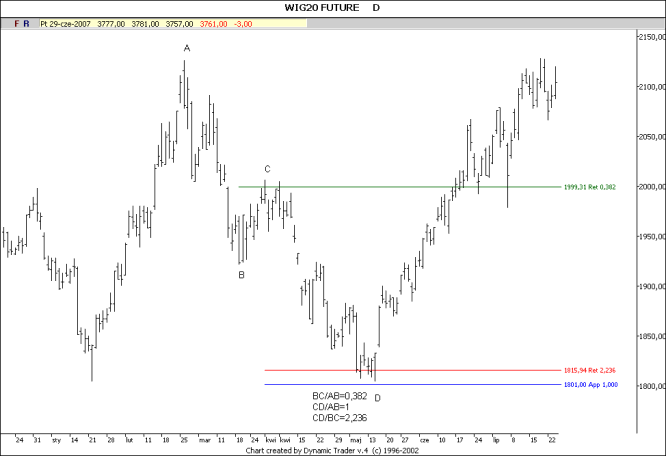Click the point D label at bottom
This screenshot has height=456, width=666.
point(377,398)
